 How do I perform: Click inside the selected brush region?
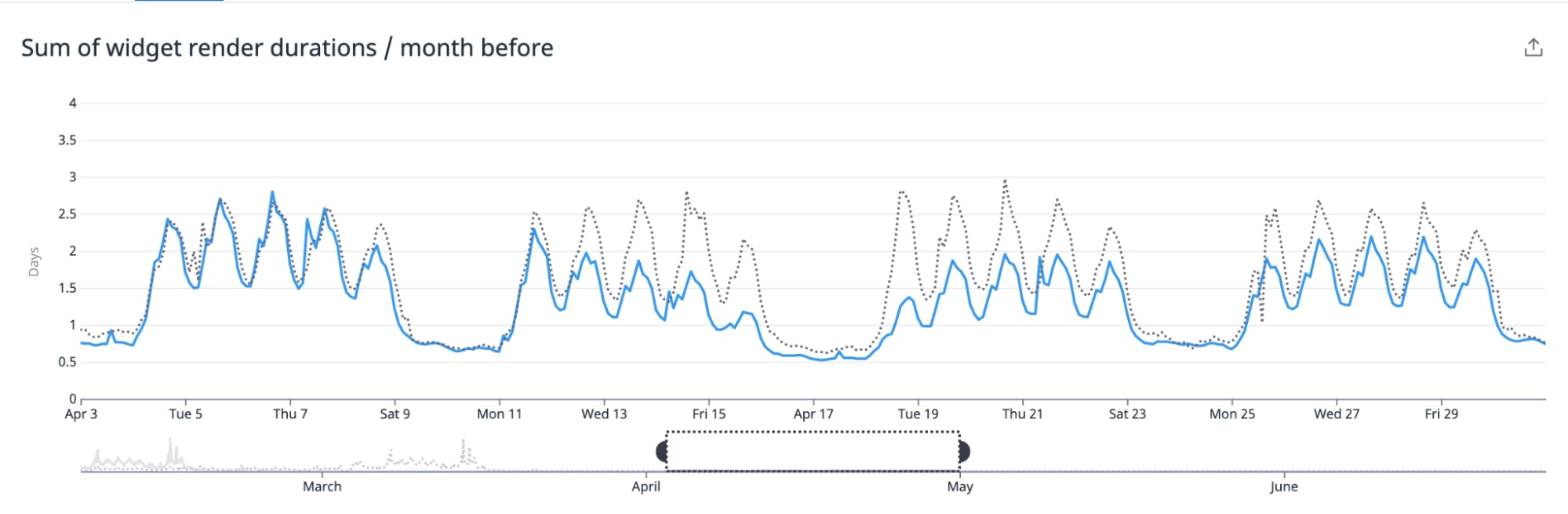coord(812,450)
